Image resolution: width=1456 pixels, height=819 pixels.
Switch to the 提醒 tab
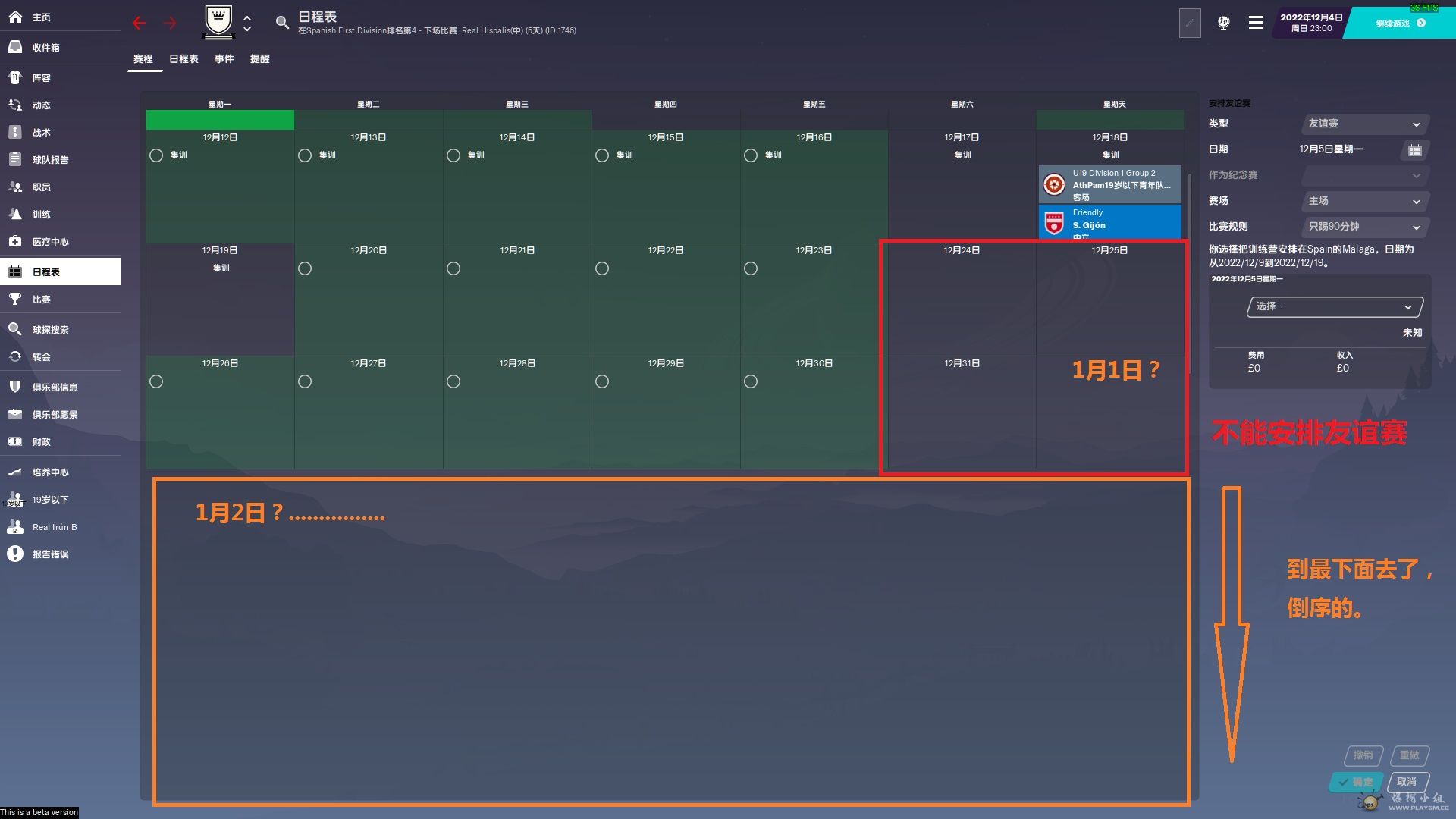(x=260, y=59)
